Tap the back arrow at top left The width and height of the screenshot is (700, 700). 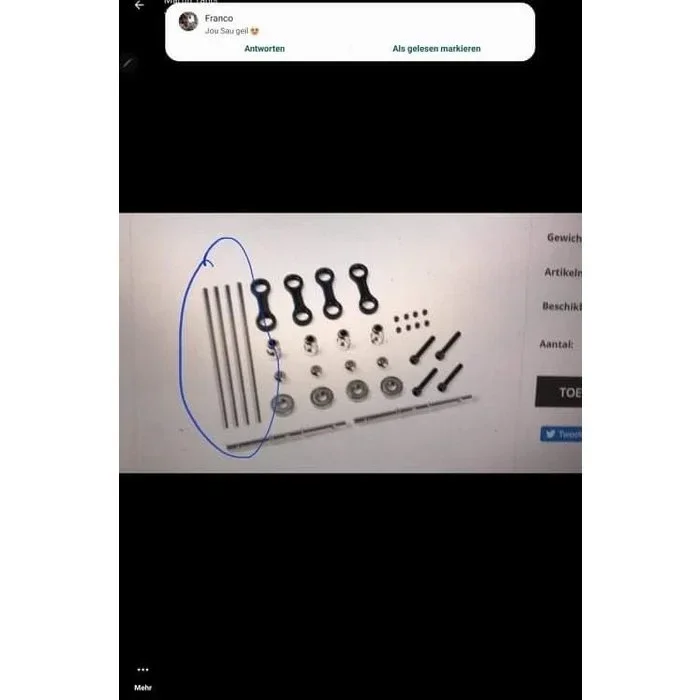pos(139,5)
